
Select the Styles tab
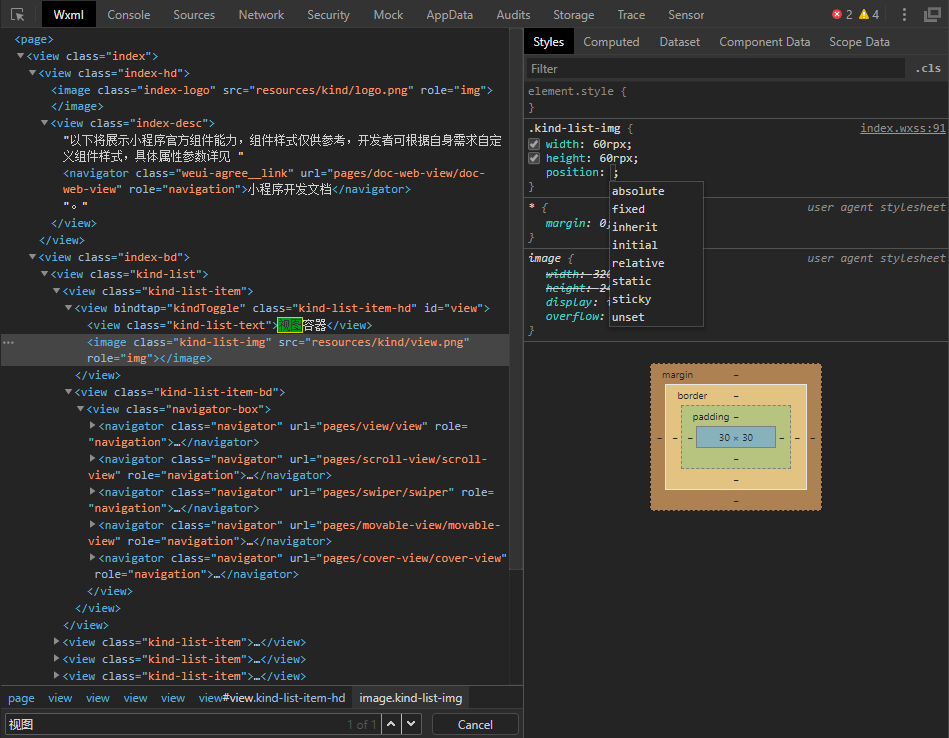[548, 42]
